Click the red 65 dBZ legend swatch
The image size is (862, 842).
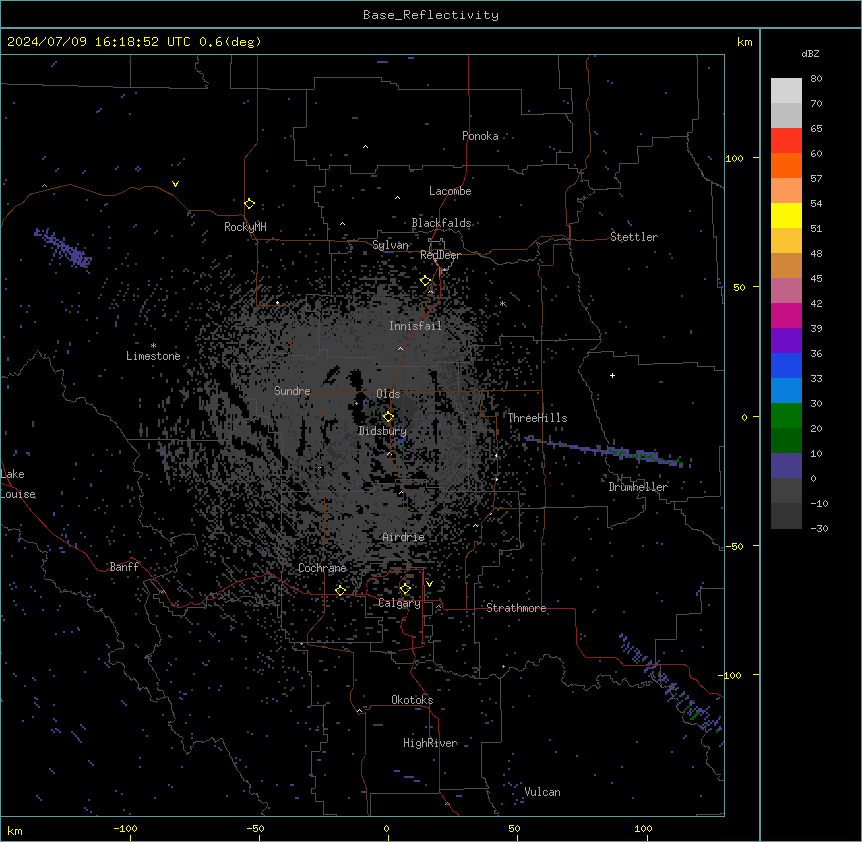coord(786,140)
